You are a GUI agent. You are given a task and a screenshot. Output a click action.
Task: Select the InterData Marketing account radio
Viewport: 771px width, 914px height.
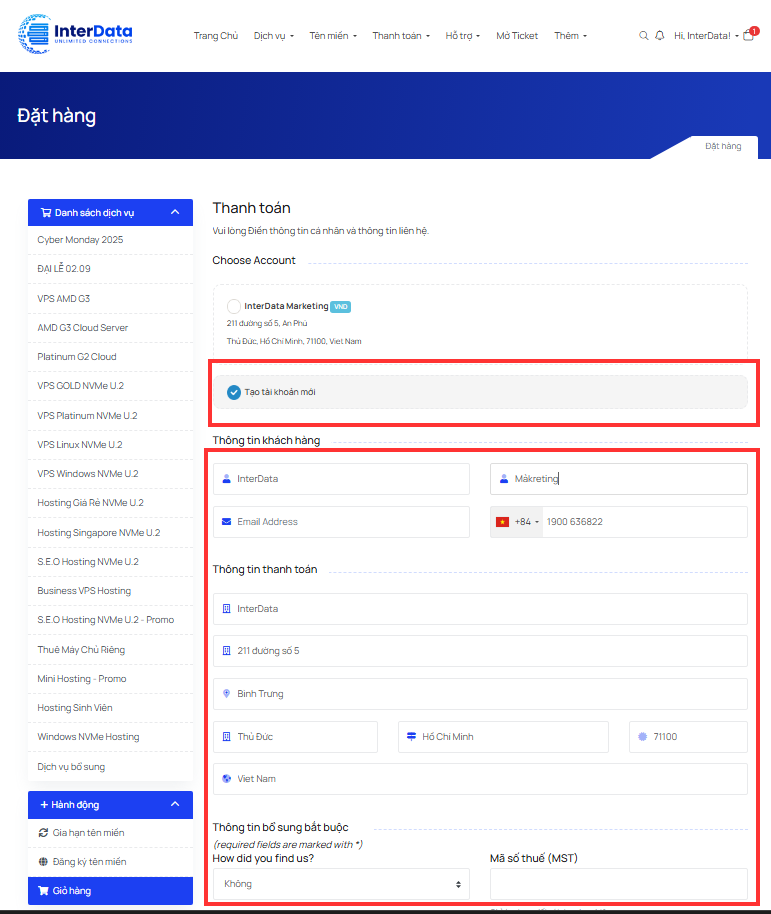pos(234,306)
